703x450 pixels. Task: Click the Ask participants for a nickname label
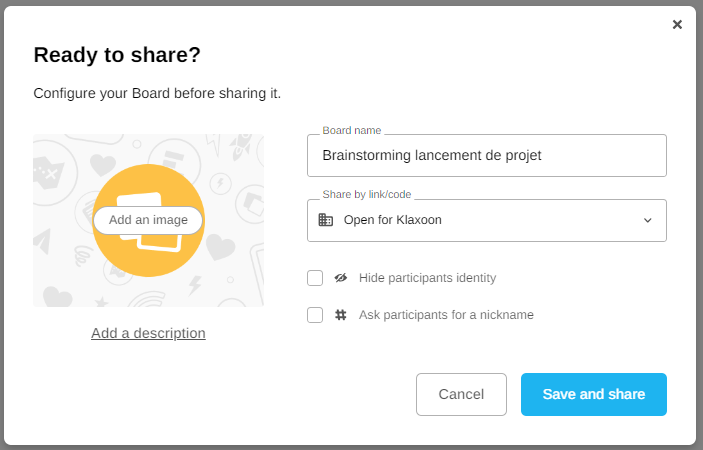446,315
